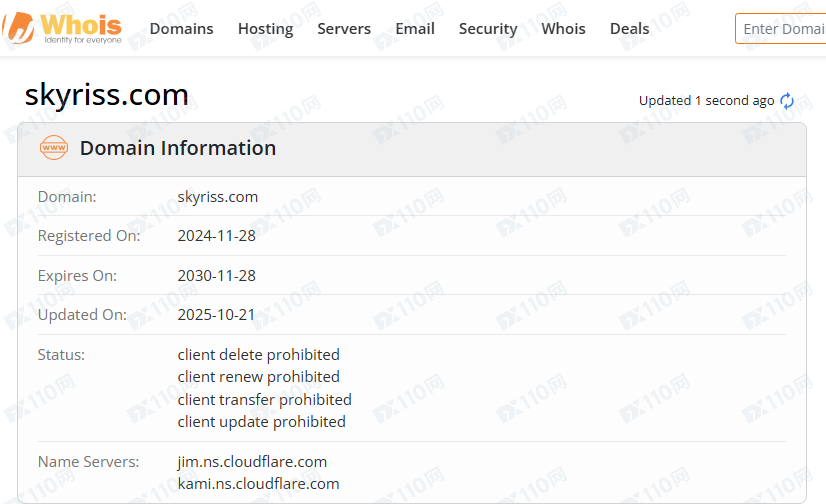826x504 pixels.
Task: Open the Deals menu item
Action: click(629, 29)
